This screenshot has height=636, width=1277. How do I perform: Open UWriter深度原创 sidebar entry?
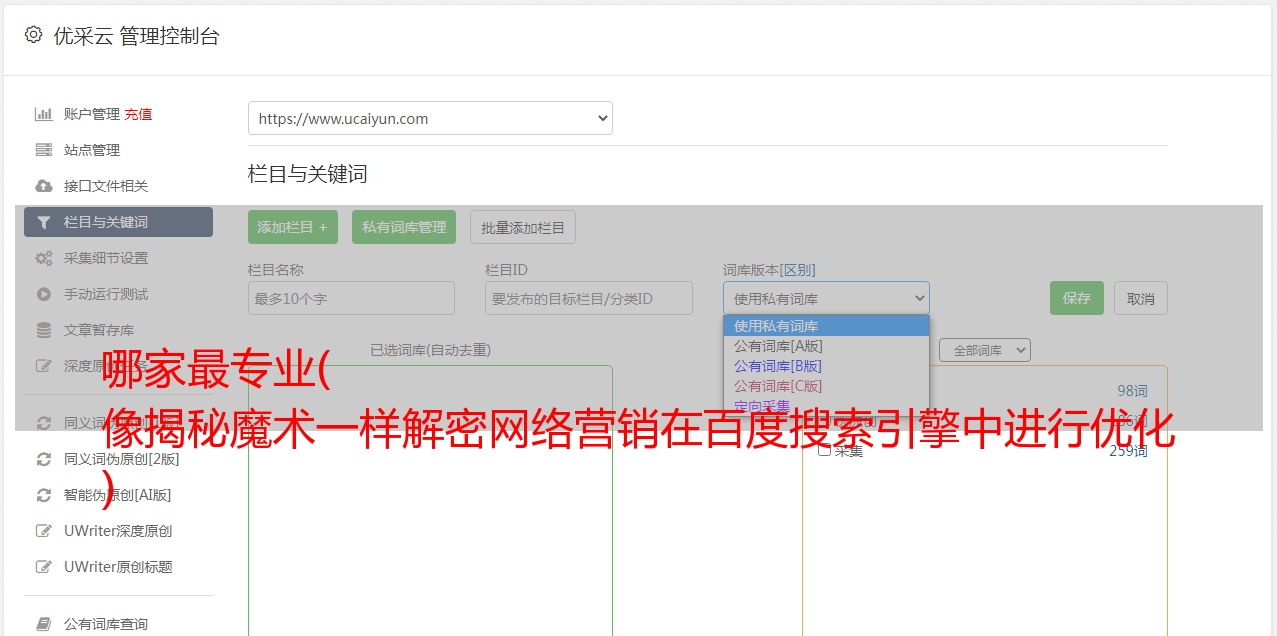click(118, 531)
